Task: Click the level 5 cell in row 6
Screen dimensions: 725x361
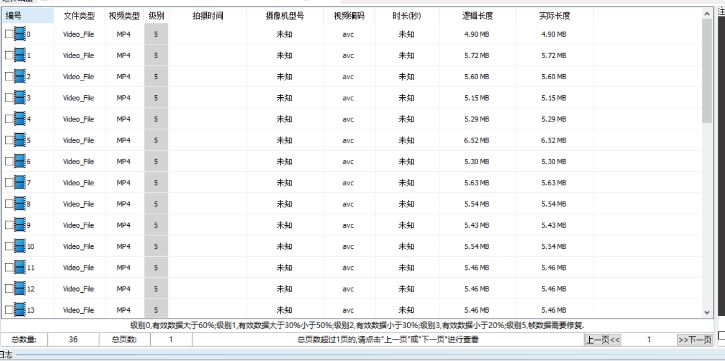Action: point(156,162)
